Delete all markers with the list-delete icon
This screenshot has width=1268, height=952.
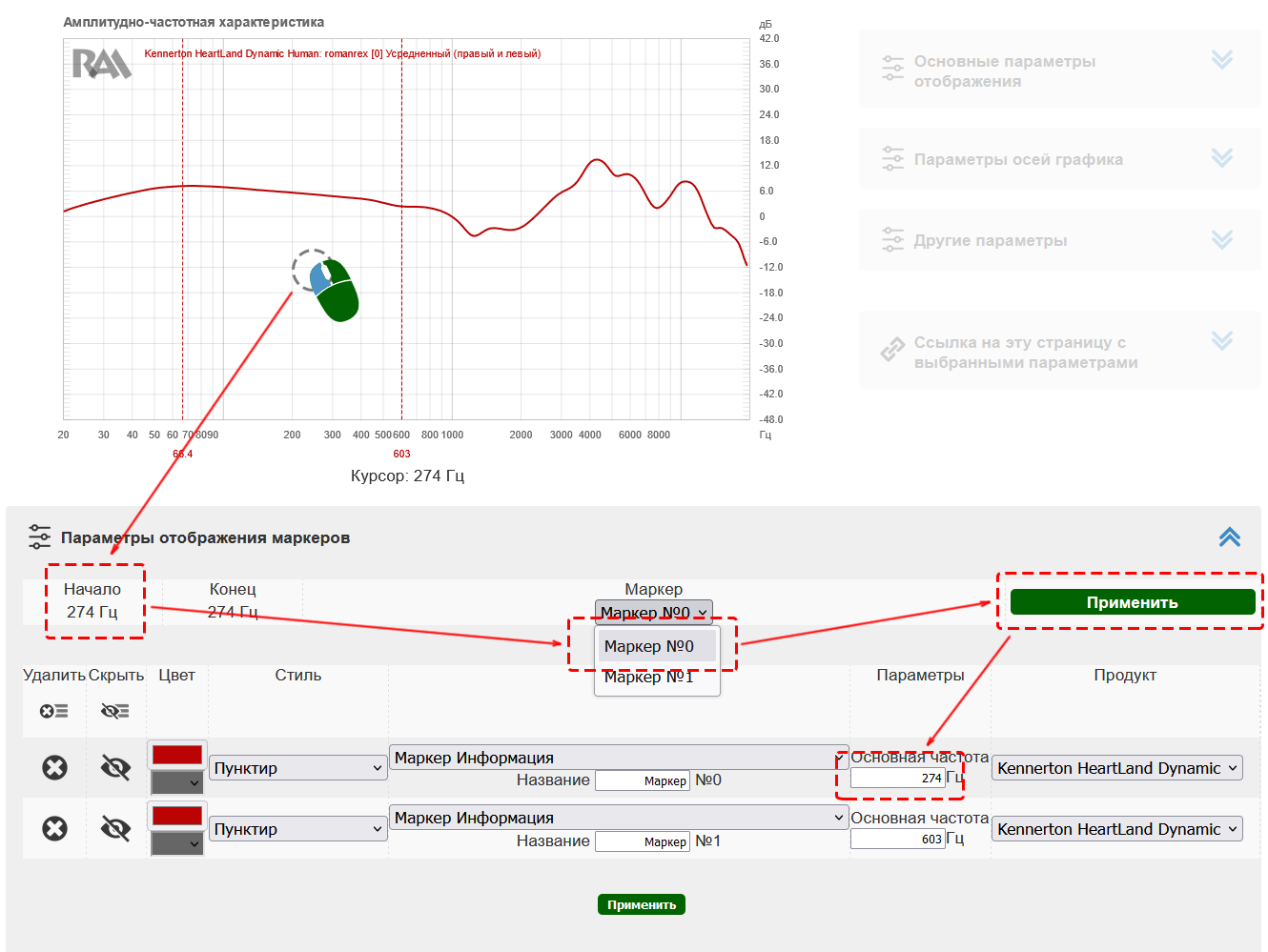click(x=54, y=711)
